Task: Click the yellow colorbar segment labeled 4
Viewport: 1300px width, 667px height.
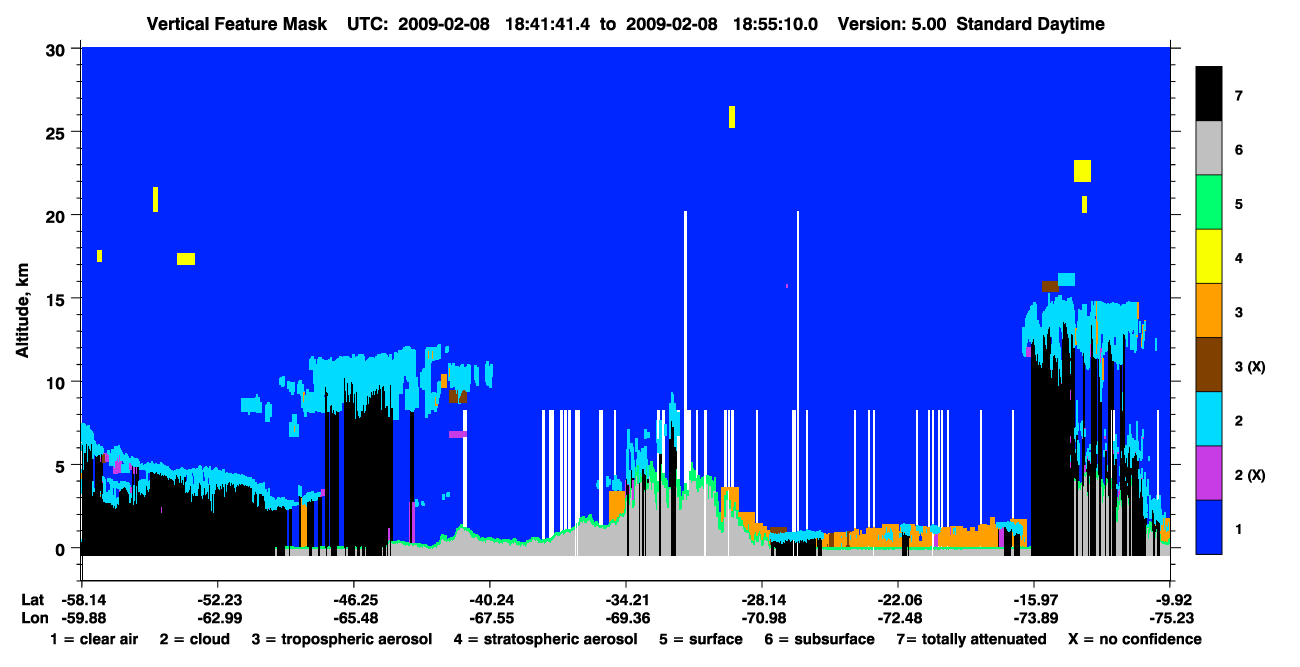Action: (1209, 256)
